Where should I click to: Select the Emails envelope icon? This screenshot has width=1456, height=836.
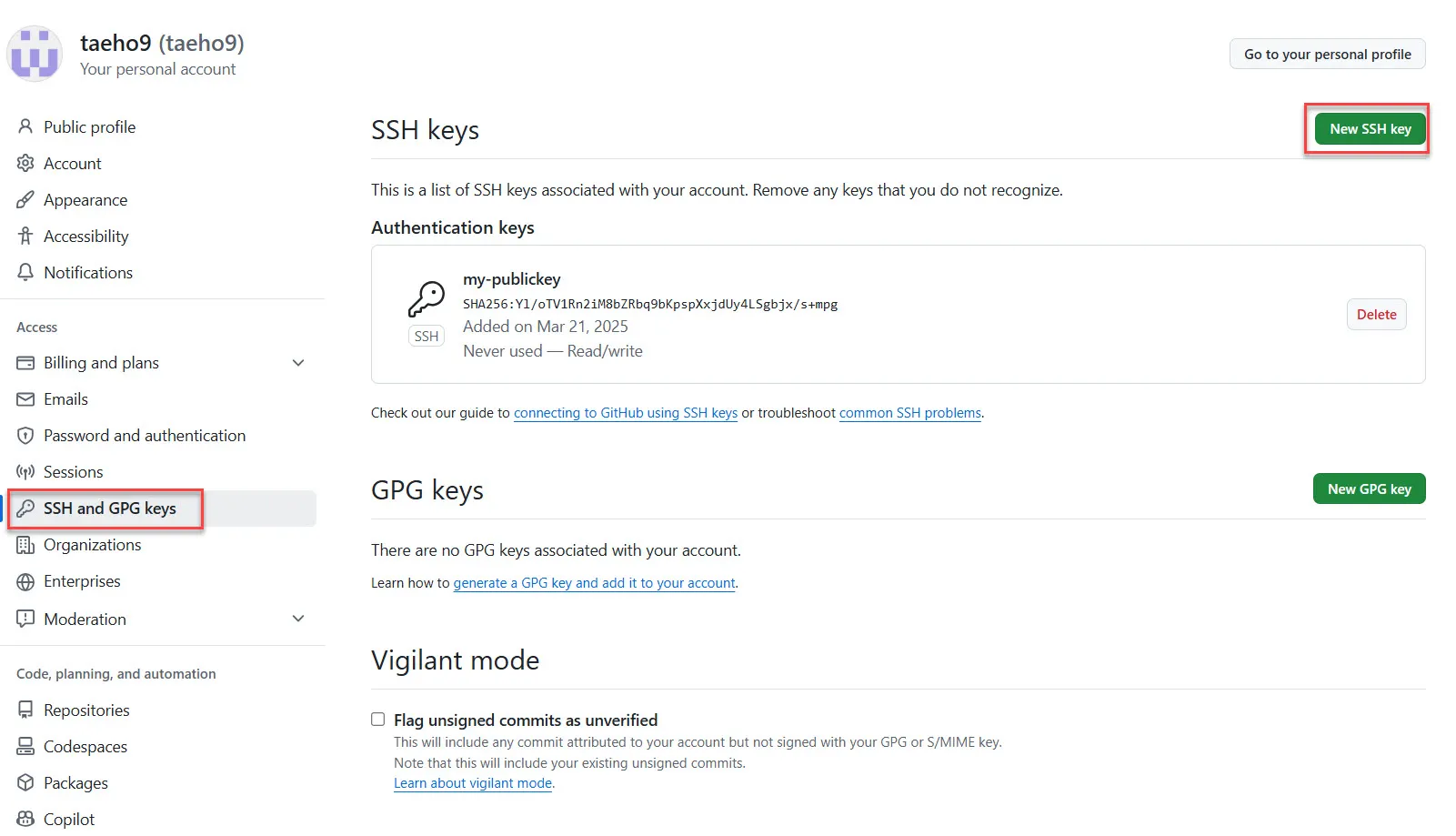click(x=25, y=398)
